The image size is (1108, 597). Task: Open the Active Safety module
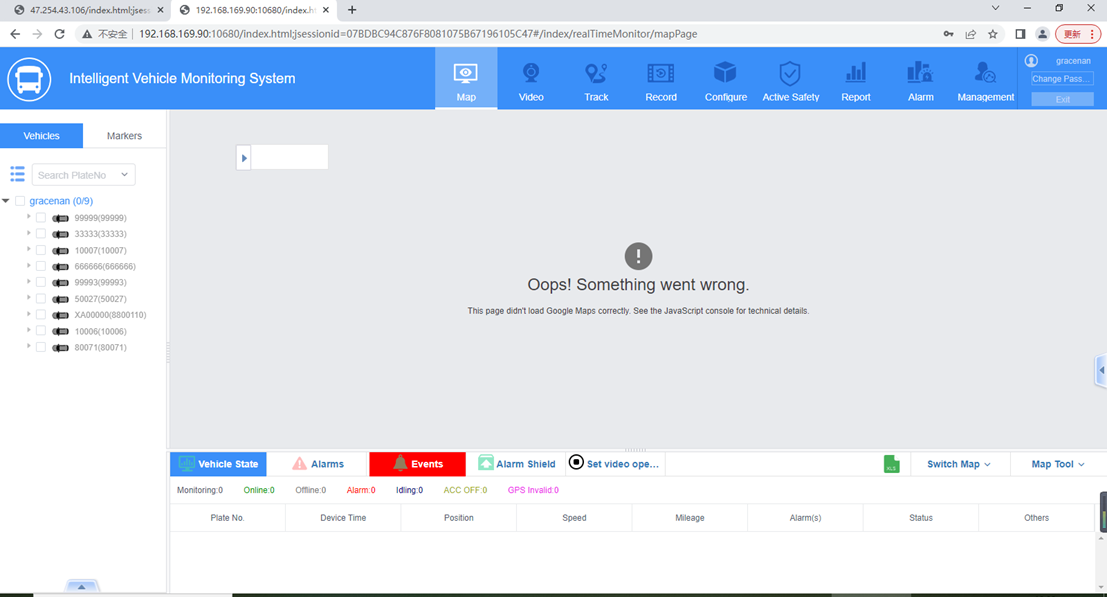pyautogui.click(x=791, y=78)
